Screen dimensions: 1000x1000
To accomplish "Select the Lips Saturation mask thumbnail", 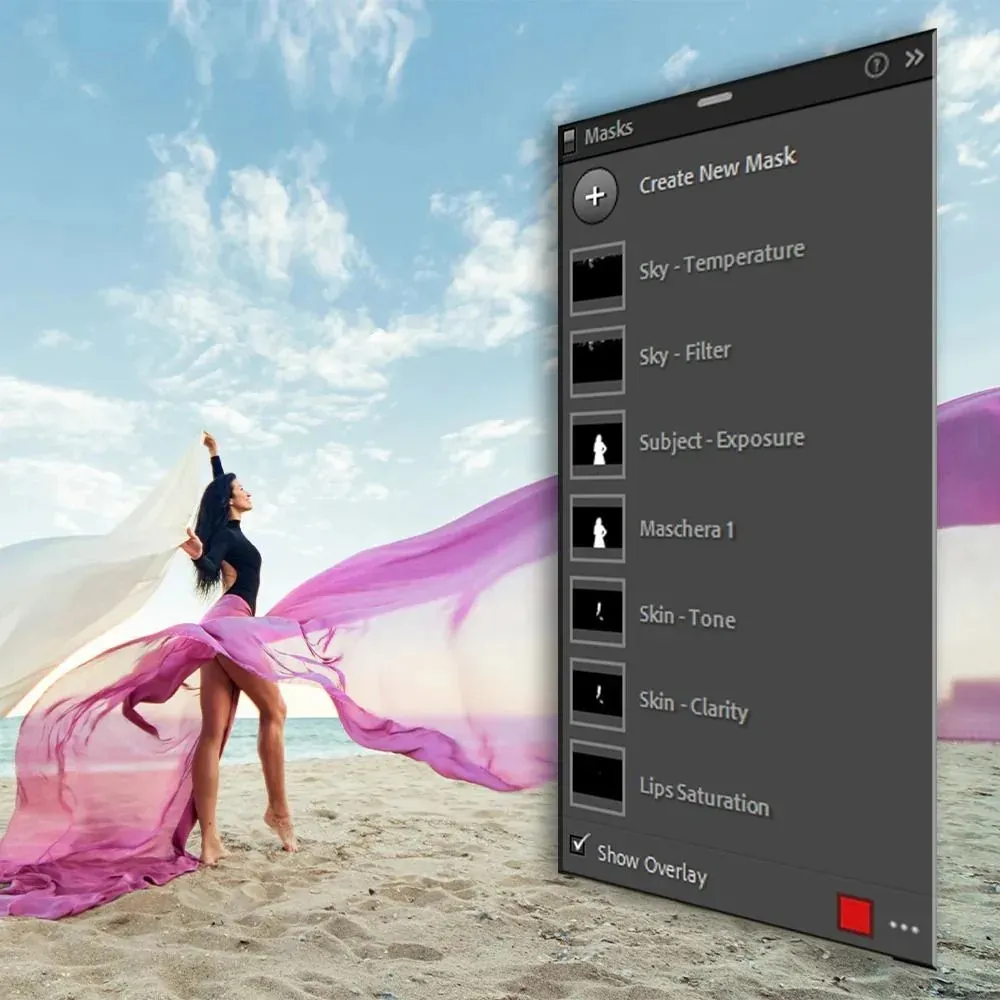I will [598, 777].
